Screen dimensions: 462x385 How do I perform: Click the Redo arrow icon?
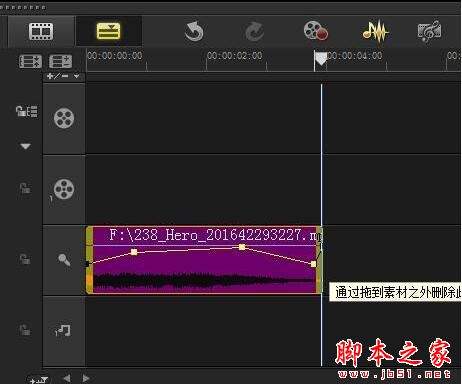254,32
